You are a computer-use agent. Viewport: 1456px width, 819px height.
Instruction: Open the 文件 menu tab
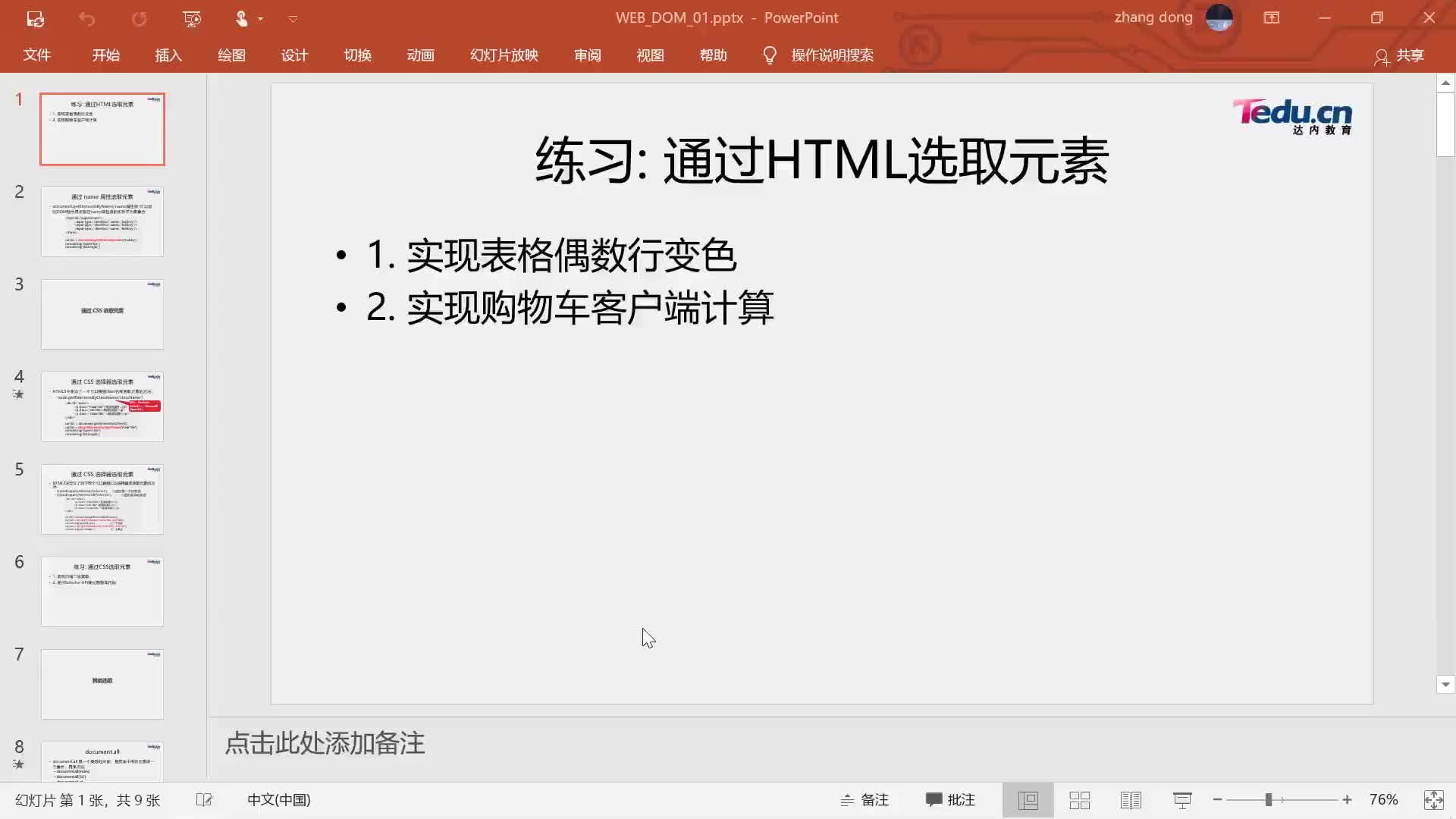coord(36,55)
